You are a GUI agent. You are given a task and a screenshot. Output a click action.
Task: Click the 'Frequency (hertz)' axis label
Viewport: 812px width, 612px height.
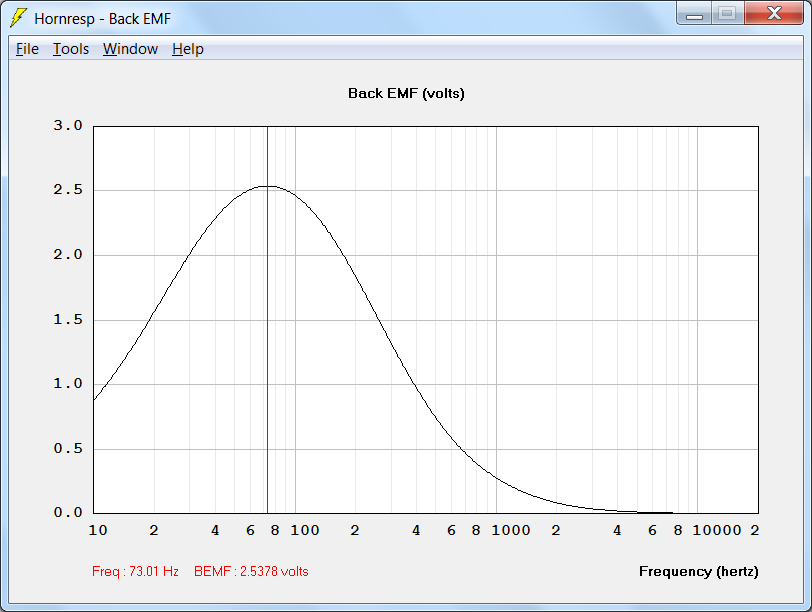click(699, 571)
